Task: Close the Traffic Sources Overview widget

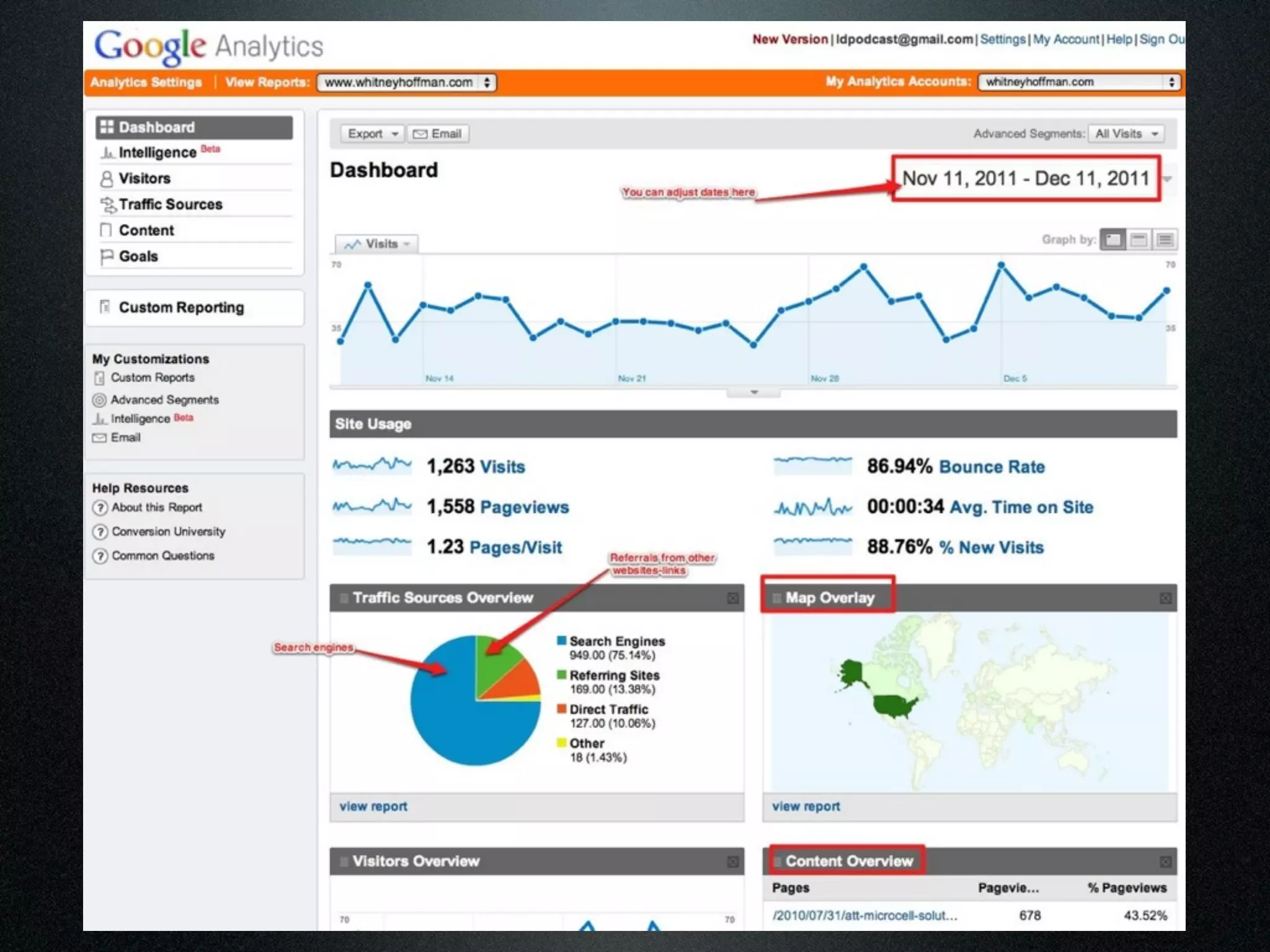Action: pyautogui.click(x=732, y=598)
